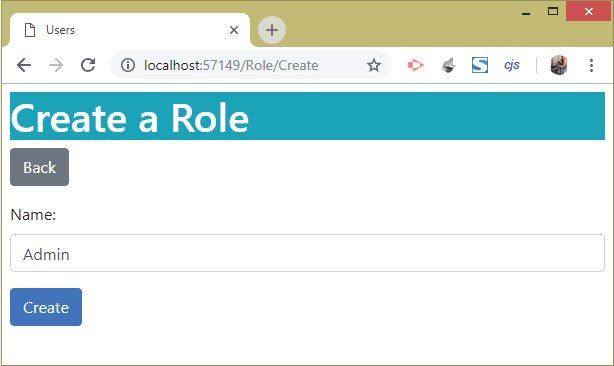The width and height of the screenshot is (614, 366).
Task: Close the browser window
Action: 589,12
